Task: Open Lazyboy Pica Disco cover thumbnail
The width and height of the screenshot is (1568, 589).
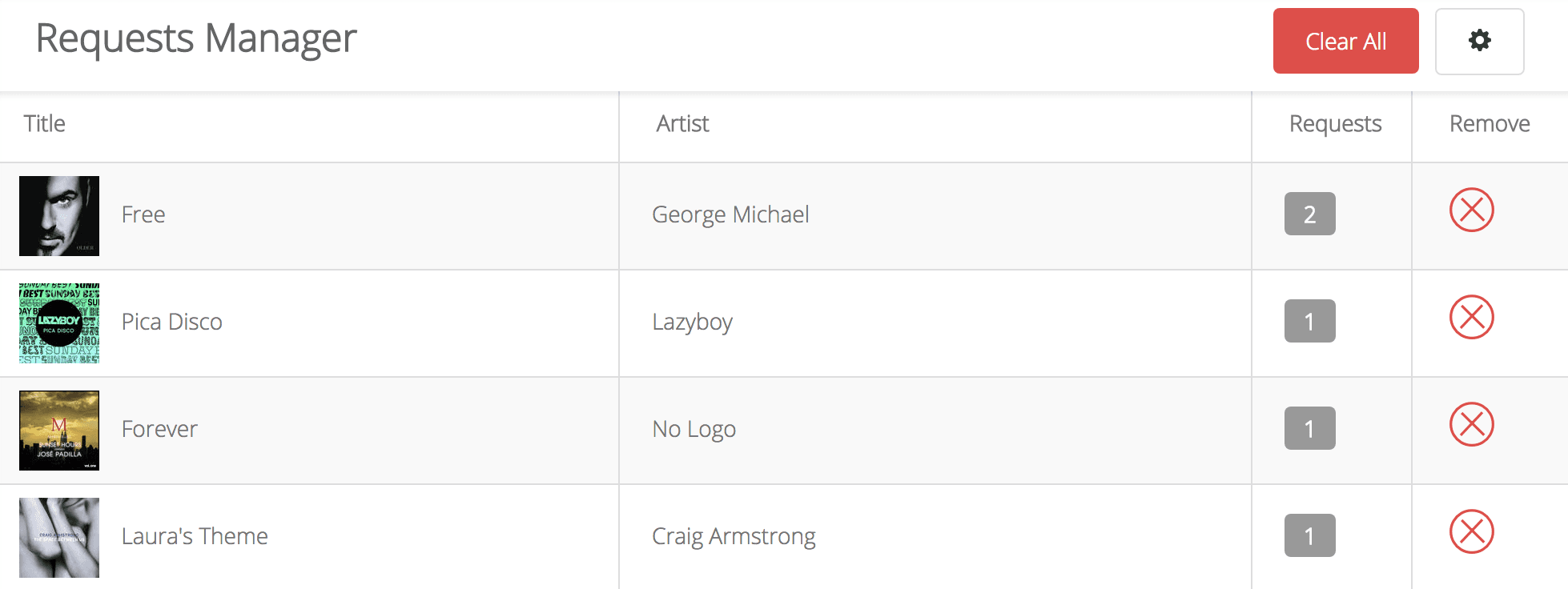Action: pos(59,323)
